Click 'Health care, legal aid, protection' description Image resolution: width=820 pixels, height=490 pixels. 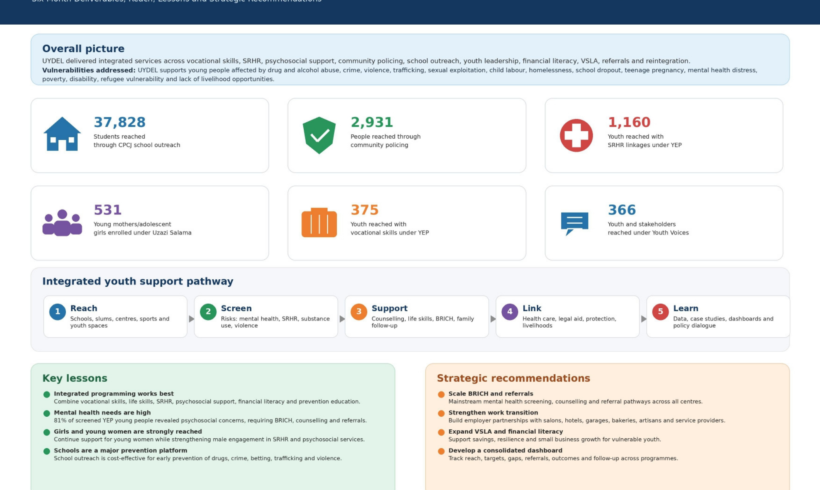[569, 322]
